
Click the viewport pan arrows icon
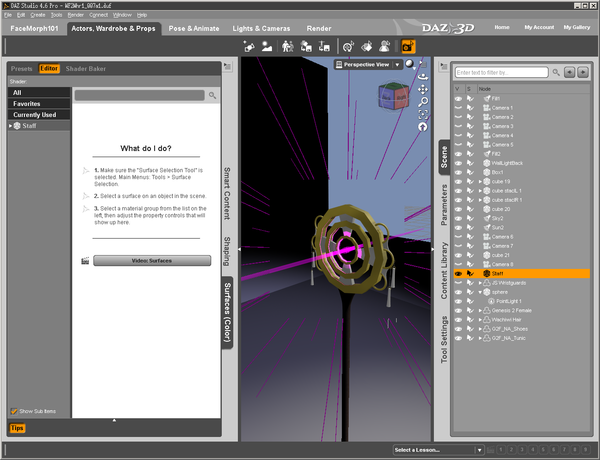pos(423,90)
